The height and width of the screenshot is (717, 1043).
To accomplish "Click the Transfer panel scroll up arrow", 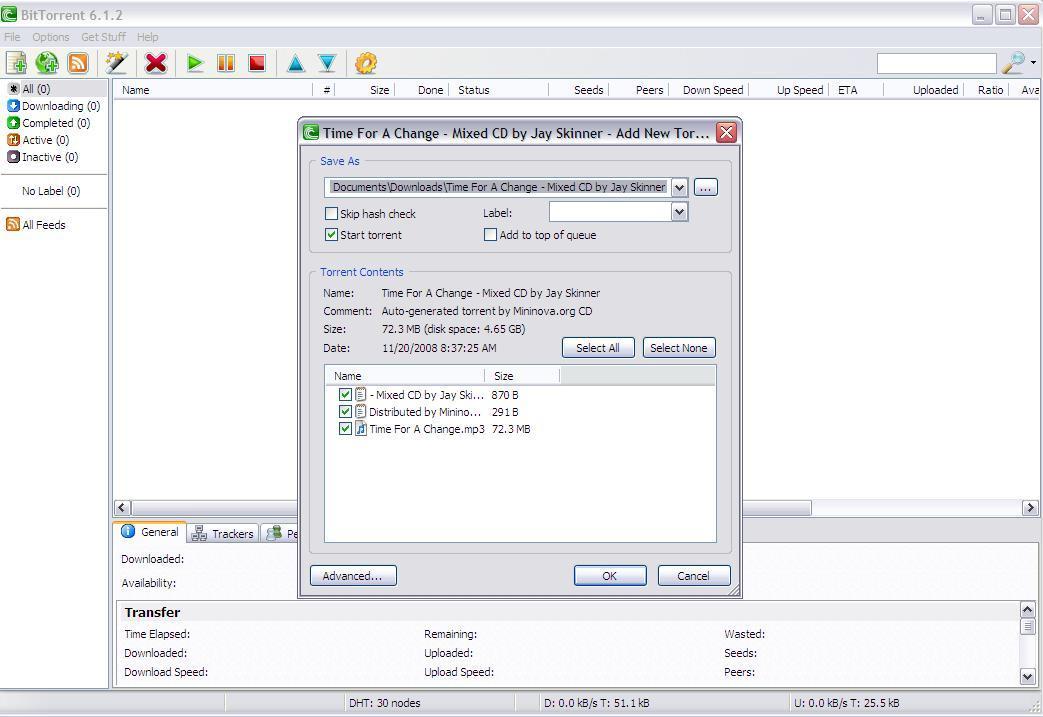I will click(1028, 609).
